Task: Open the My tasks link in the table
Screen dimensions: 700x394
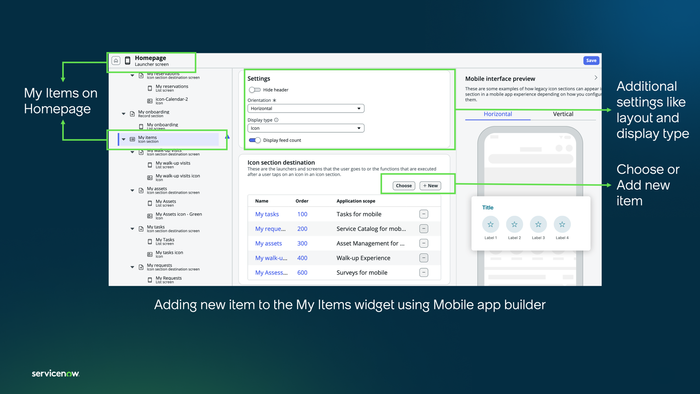Action: coord(267,214)
